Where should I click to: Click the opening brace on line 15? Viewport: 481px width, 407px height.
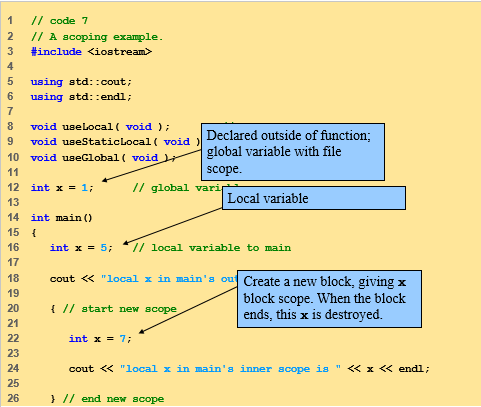click(x=34, y=233)
